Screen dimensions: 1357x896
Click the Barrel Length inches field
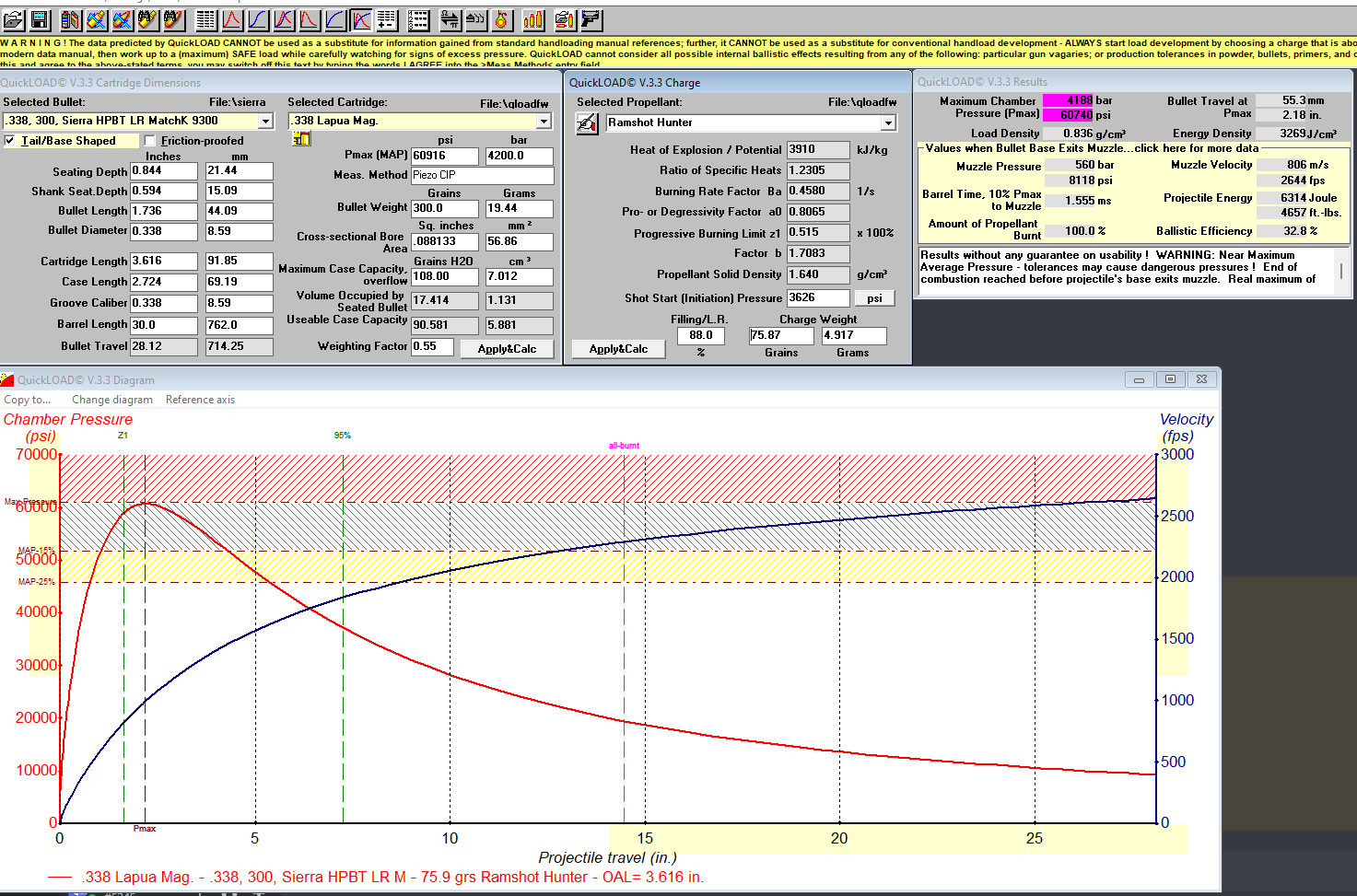(164, 325)
